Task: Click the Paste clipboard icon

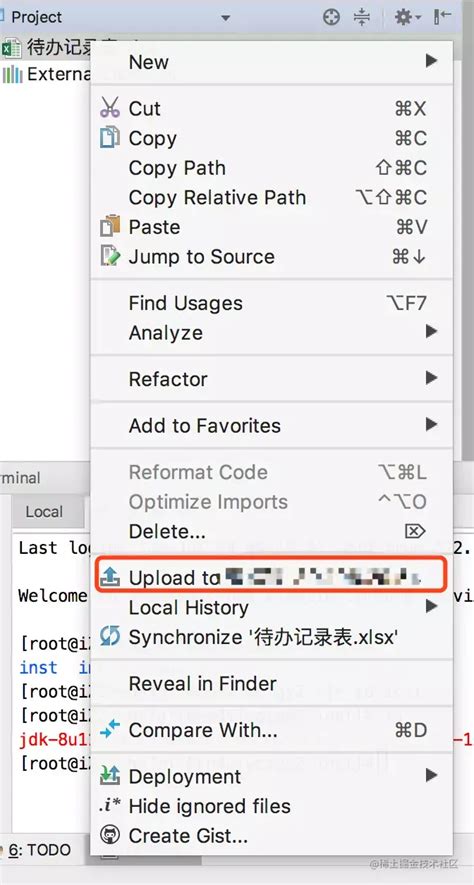Action: pyautogui.click(x=110, y=226)
